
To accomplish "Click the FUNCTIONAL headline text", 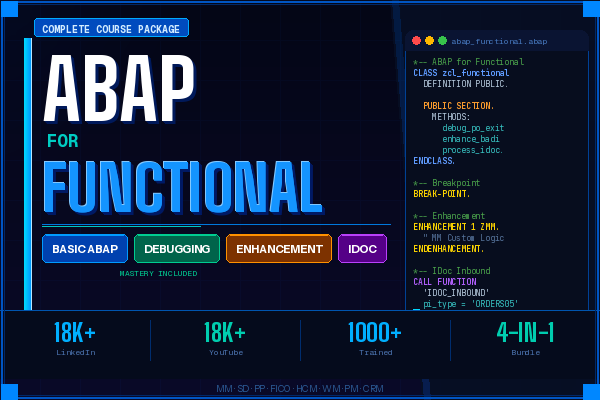I will 183,187.
